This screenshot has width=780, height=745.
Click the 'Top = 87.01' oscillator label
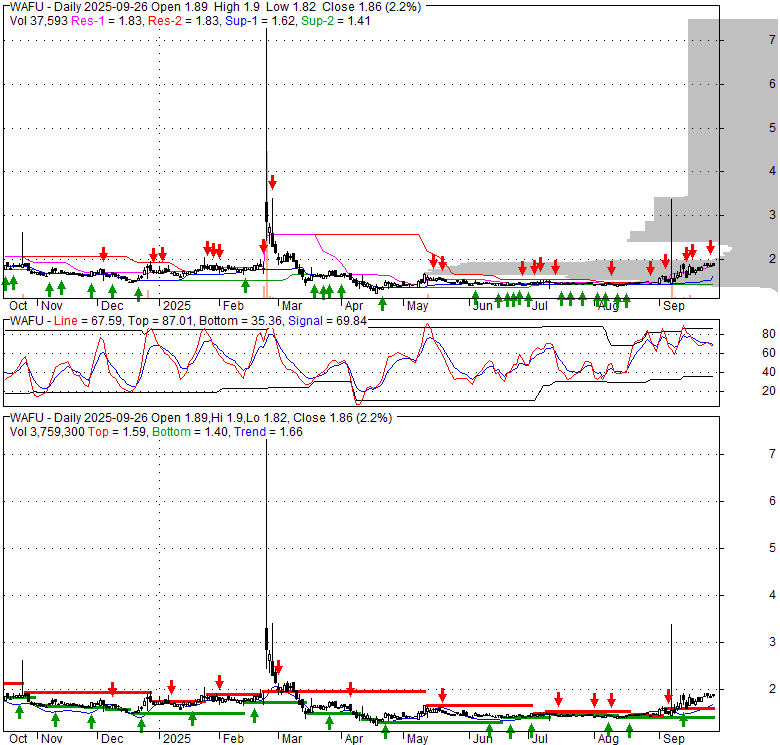click(160, 321)
